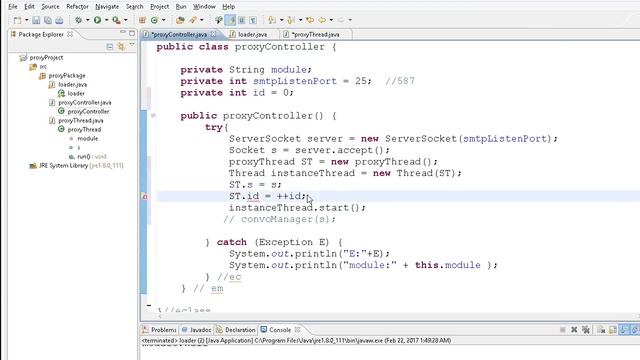Minimize the Package Explorer panel
The image size is (640, 360).
tap(122, 32)
